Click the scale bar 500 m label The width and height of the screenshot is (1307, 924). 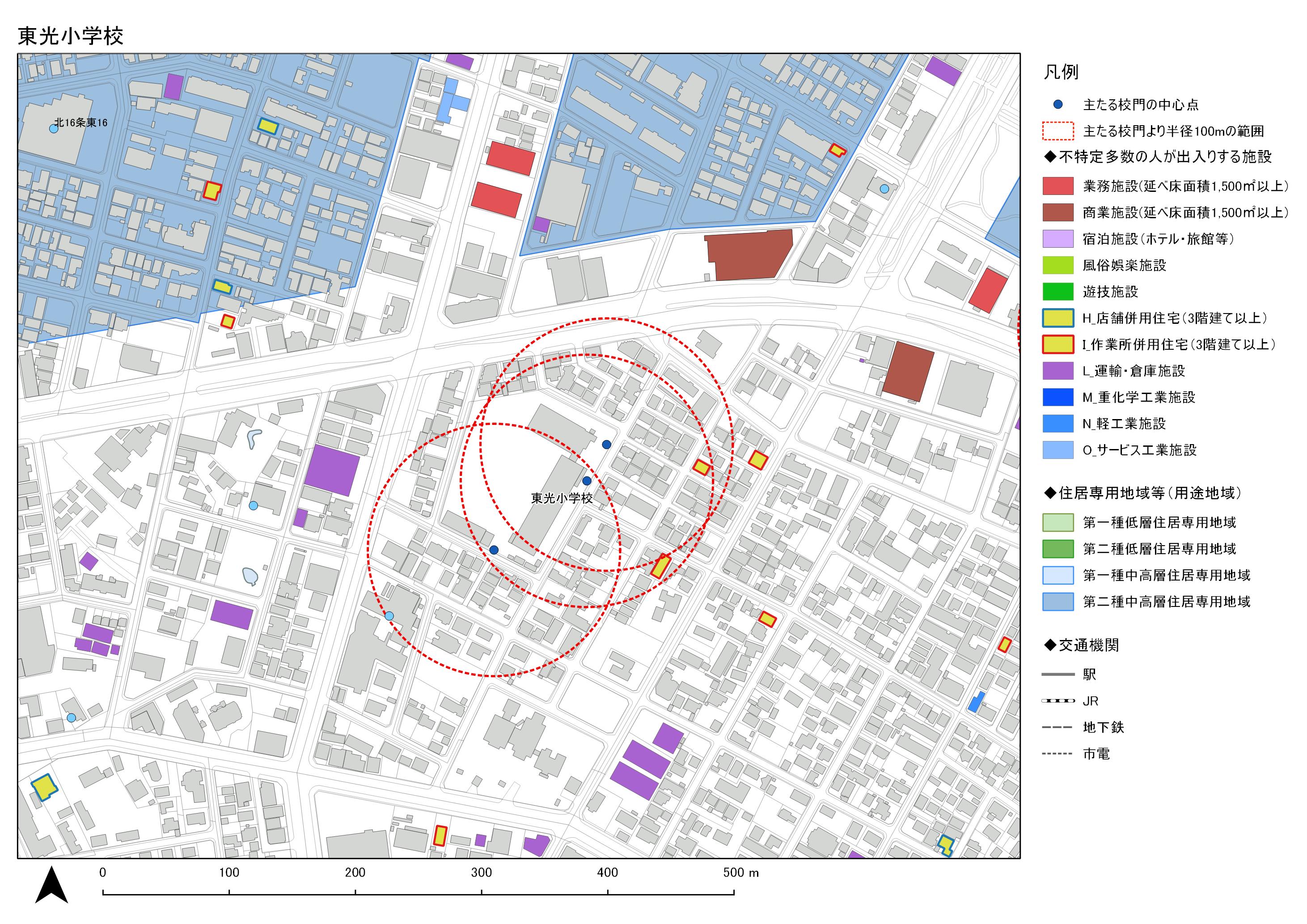740,873
